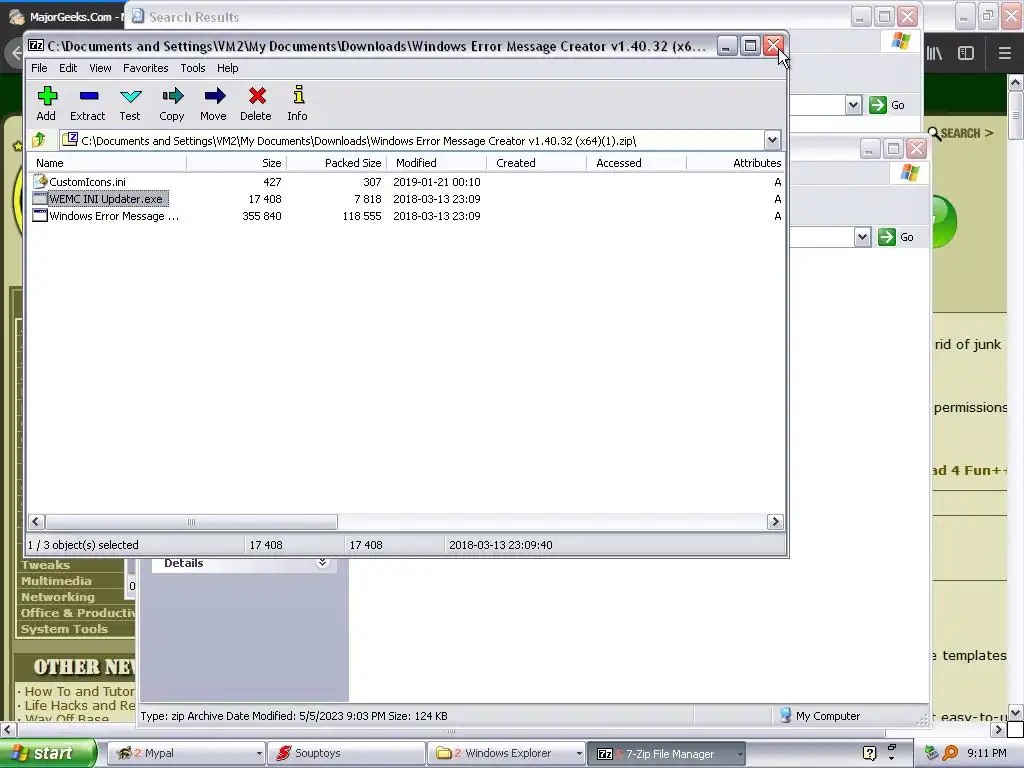Sort by the Modified column header

(x=436, y=163)
